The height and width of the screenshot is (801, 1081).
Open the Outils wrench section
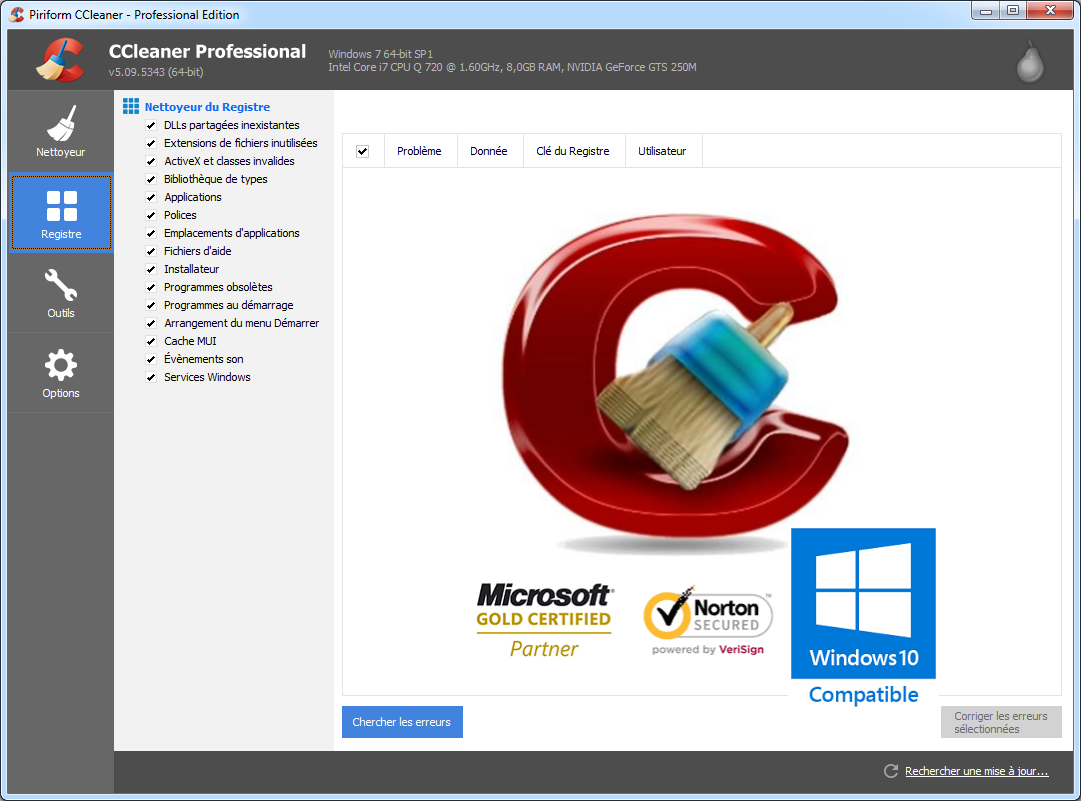click(x=61, y=293)
